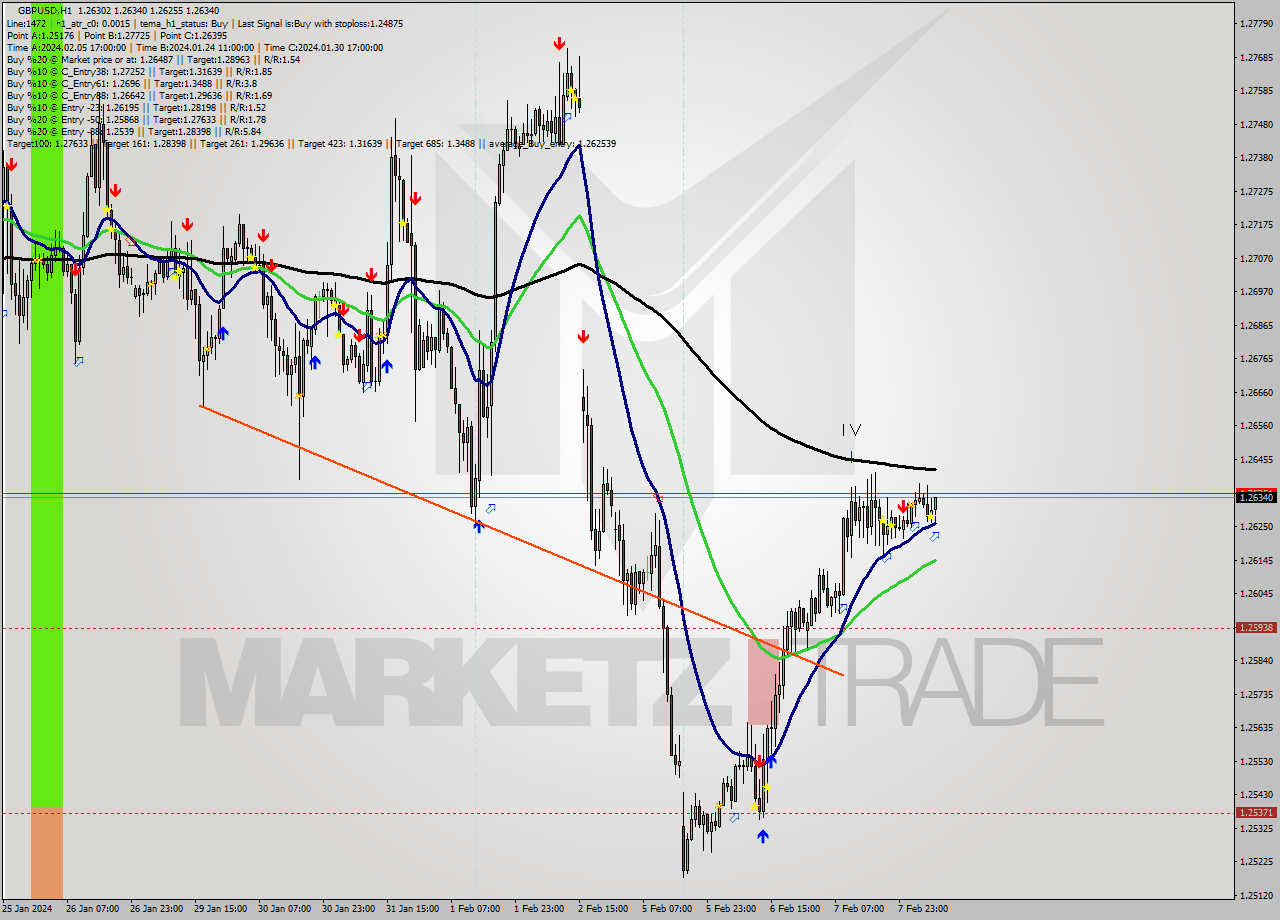Click the current price tag 1.26340
The height and width of the screenshot is (920, 1280).
(x=1256, y=496)
